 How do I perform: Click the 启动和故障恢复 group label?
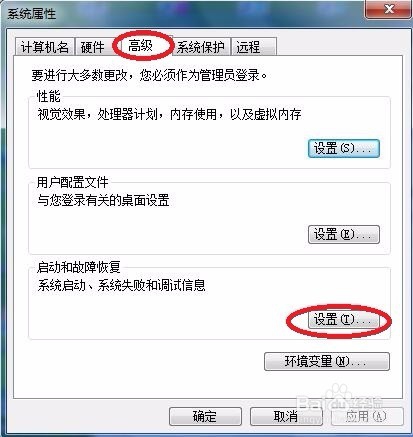79,267
